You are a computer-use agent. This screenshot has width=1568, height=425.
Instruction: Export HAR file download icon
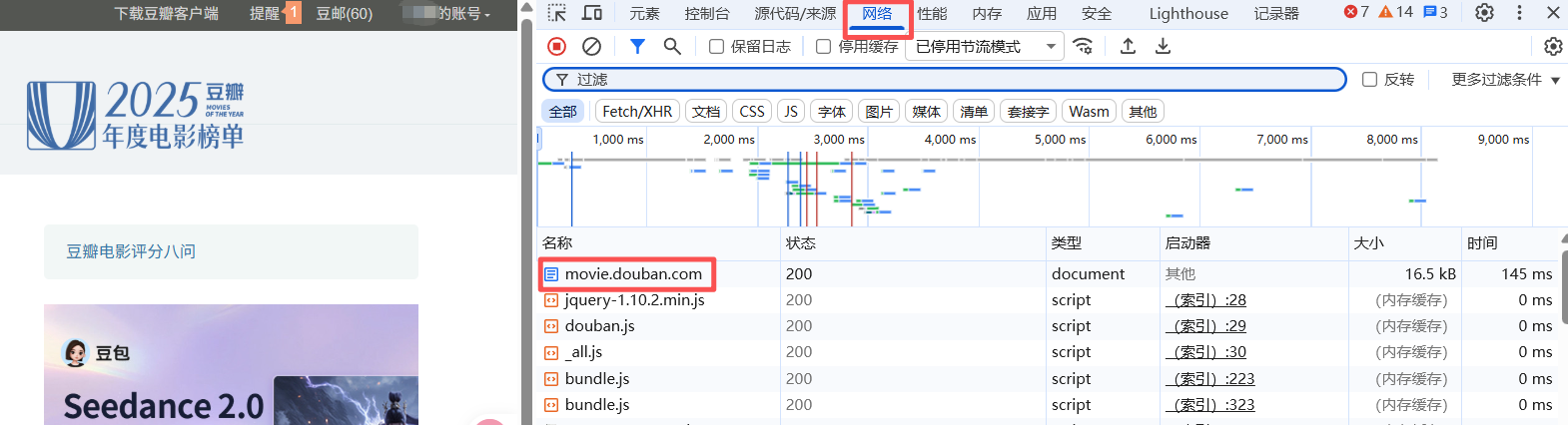click(1163, 46)
